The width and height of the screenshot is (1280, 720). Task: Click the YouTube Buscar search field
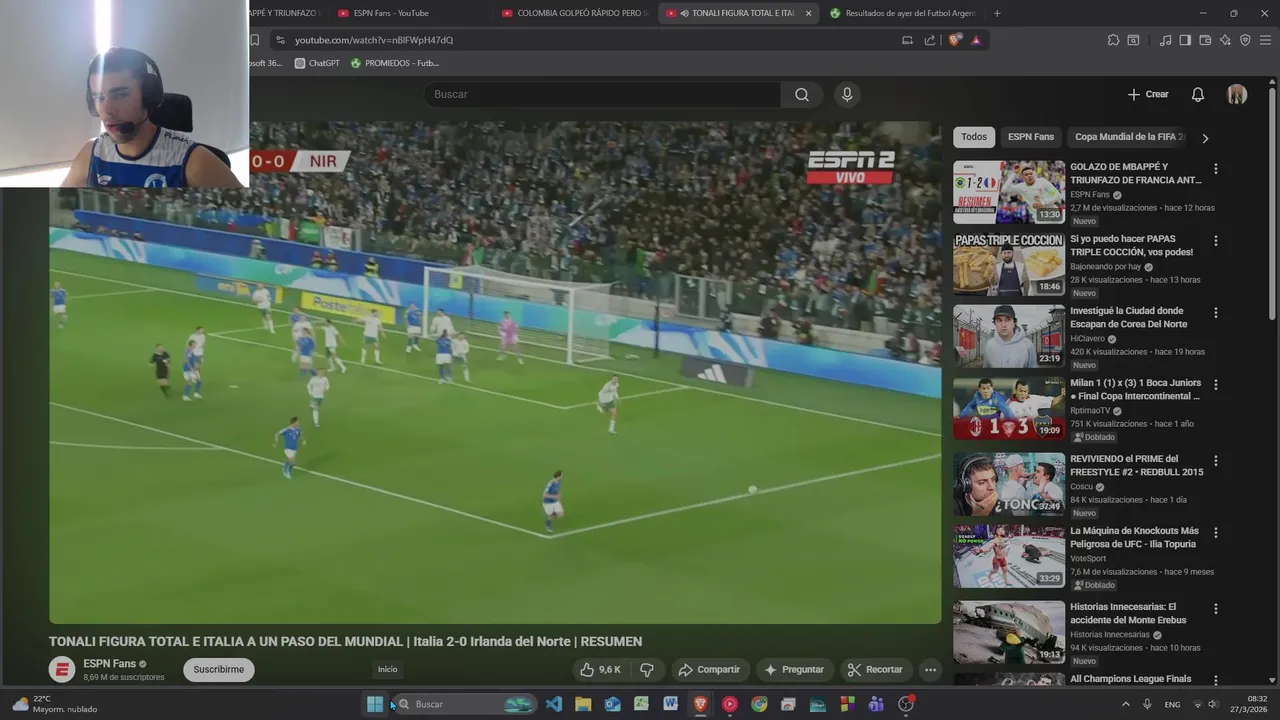pos(602,94)
